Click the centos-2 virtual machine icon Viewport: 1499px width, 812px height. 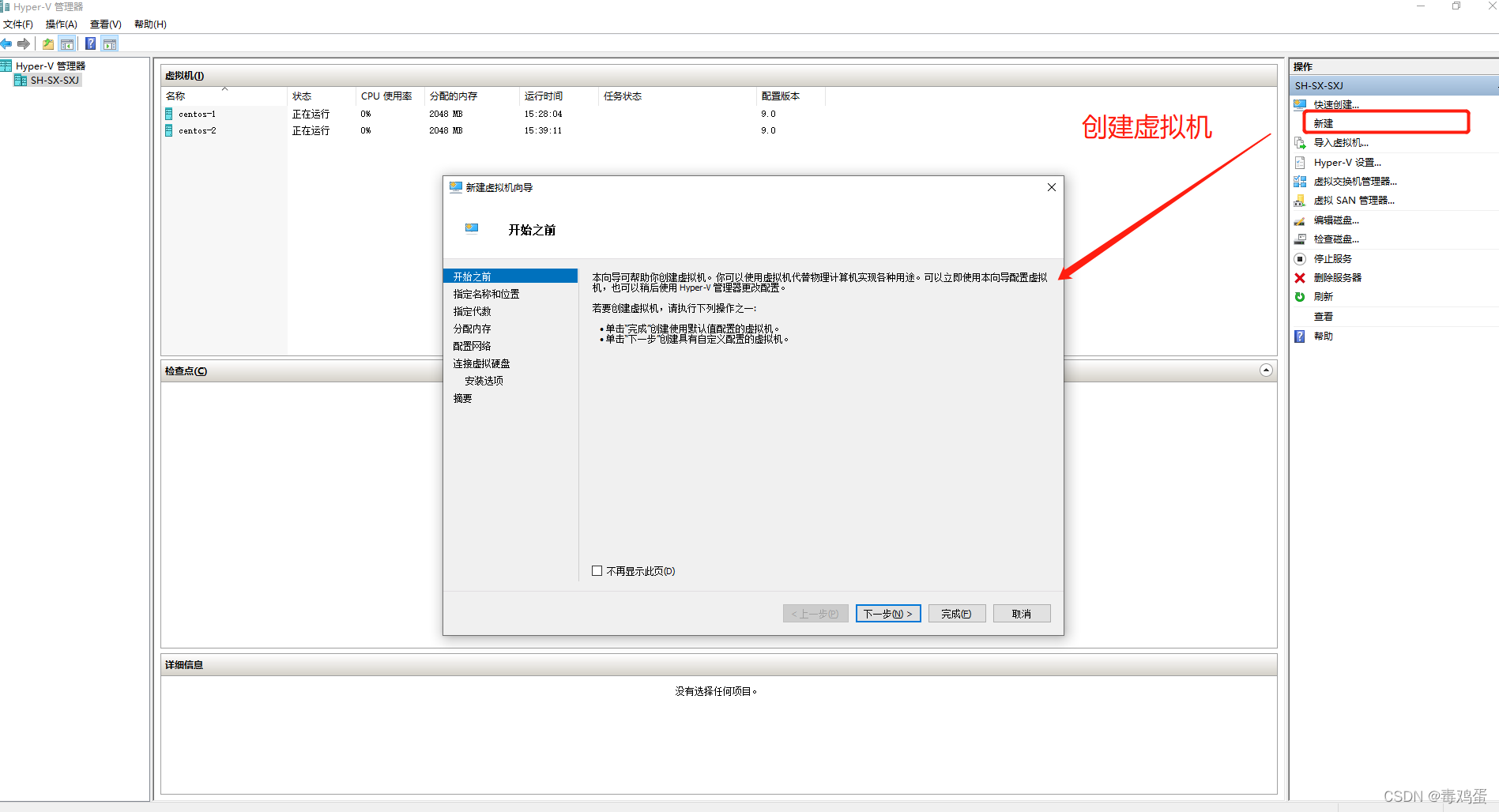click(168, 130)
